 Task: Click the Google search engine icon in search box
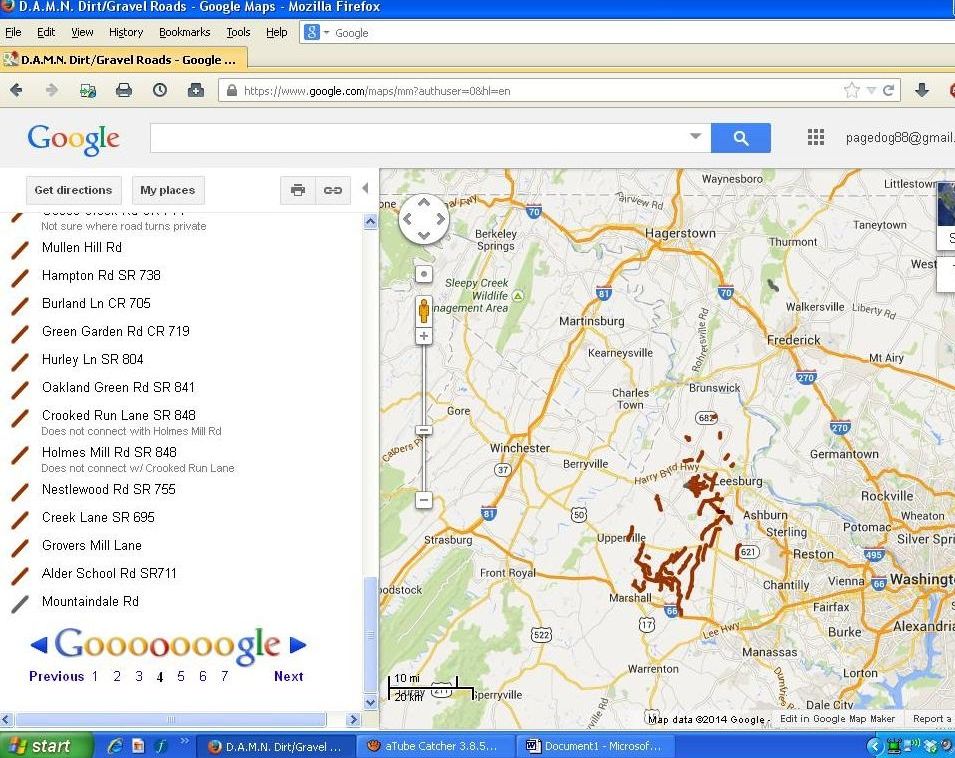coord(312,33)
